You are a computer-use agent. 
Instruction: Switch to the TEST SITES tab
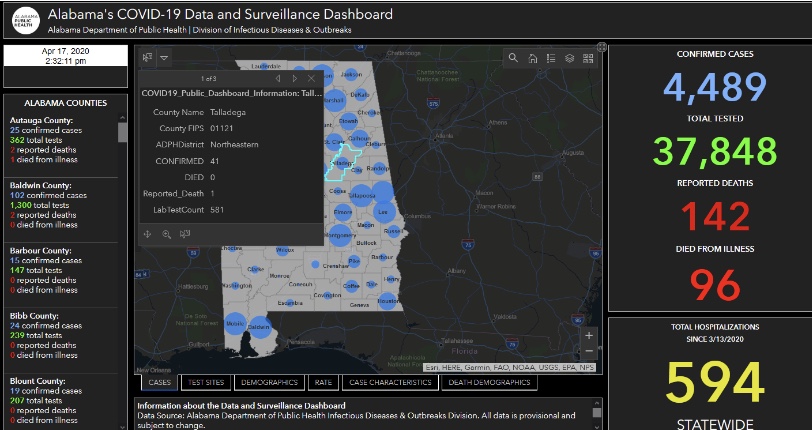[x=206, y=382]
